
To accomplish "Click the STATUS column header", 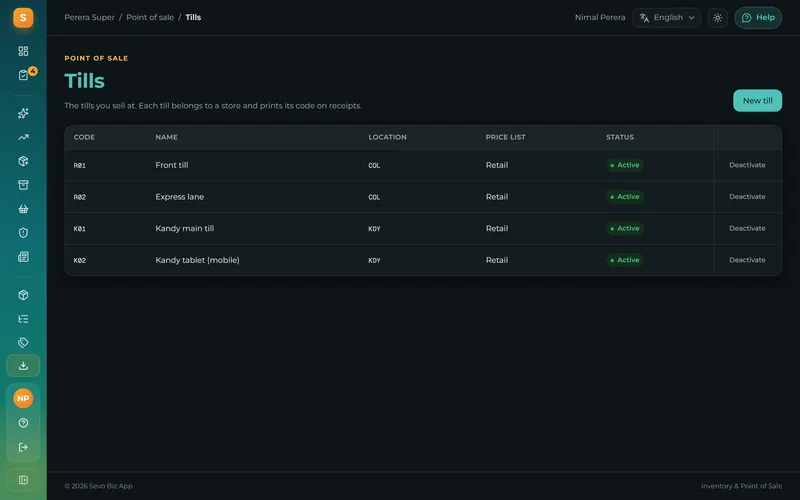I will 620,137.
